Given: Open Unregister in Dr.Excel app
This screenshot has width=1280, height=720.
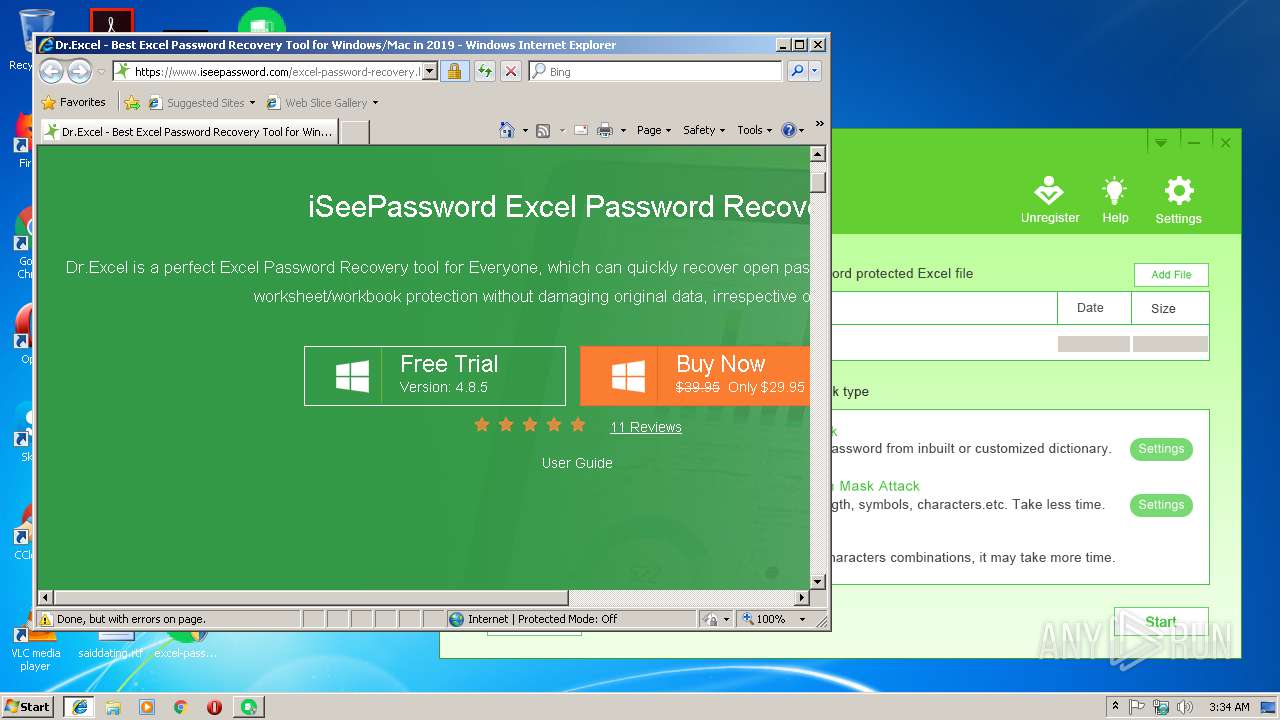Looking at the screenshot, I should (1050, 200).
